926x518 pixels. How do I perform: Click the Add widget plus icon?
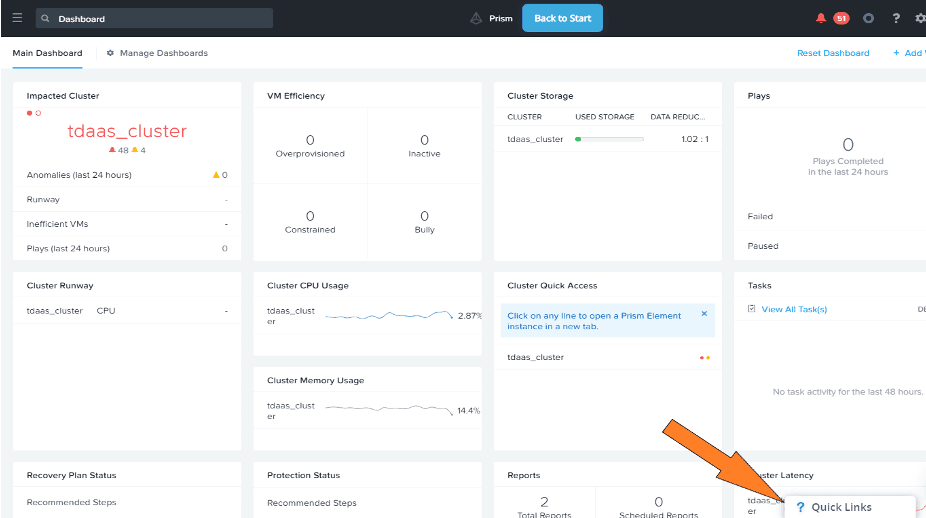pos(896,53)
